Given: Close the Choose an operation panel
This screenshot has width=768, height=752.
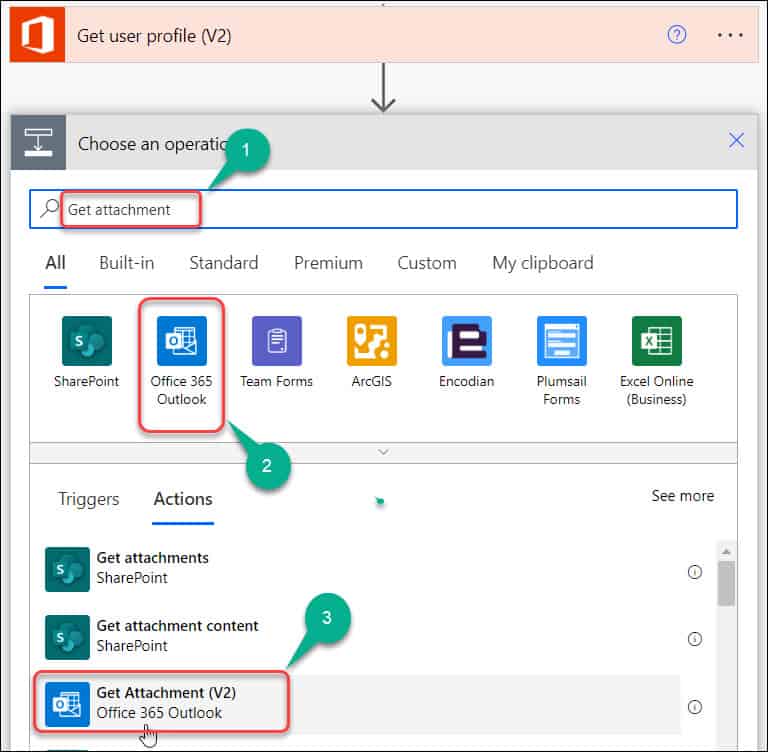Looking at the screenshot, I should 736,141.
